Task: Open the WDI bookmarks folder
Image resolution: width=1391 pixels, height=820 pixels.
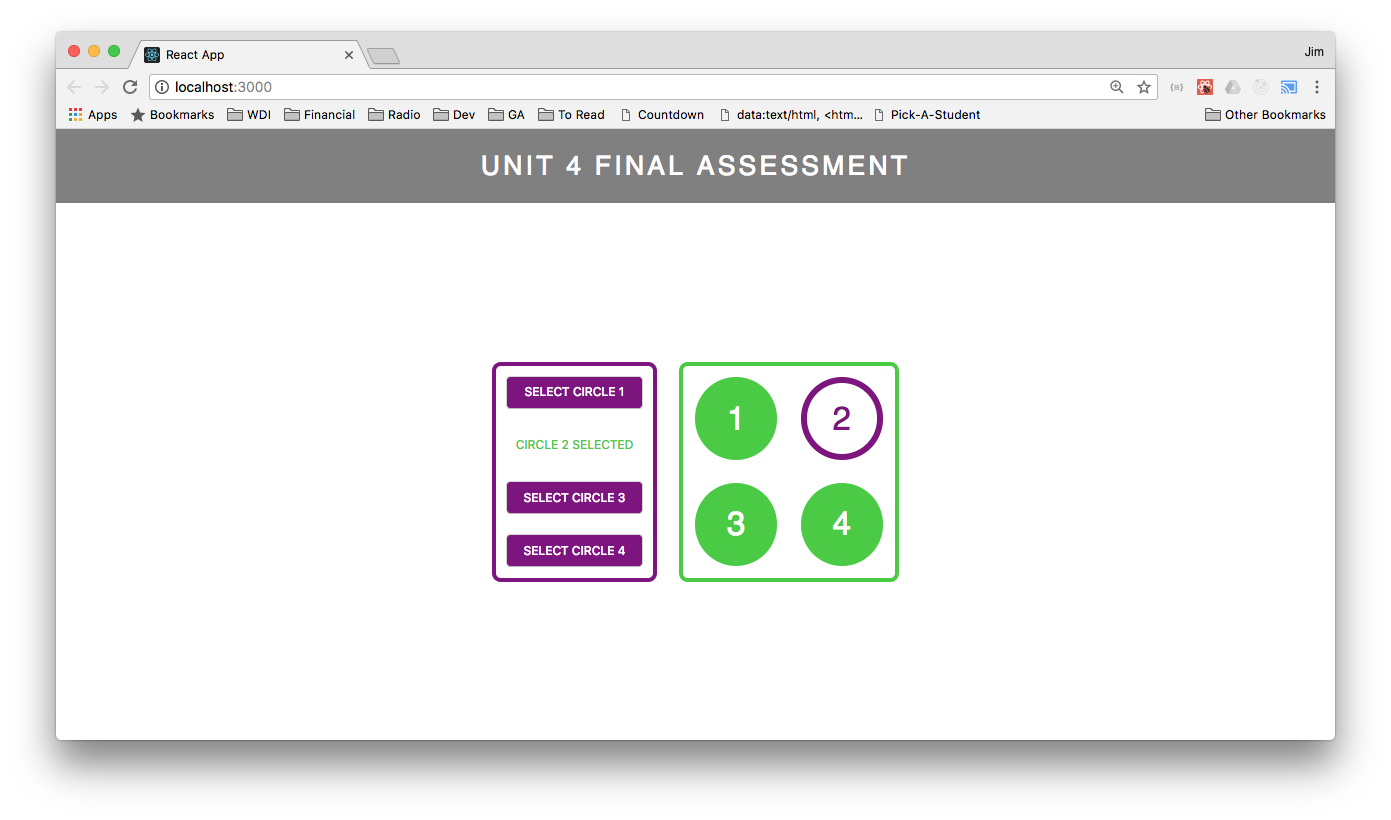Action: [x=249, y=115]
